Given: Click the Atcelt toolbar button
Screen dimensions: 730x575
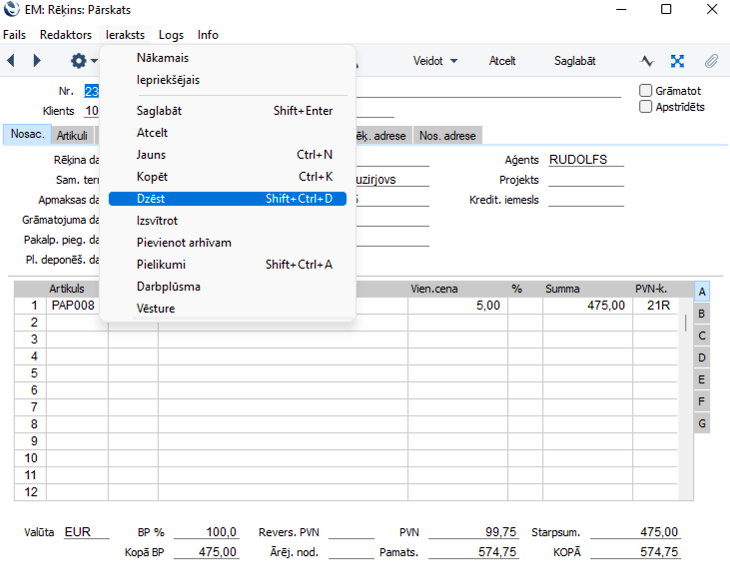Looking at the screenshot, I should 502,61.
